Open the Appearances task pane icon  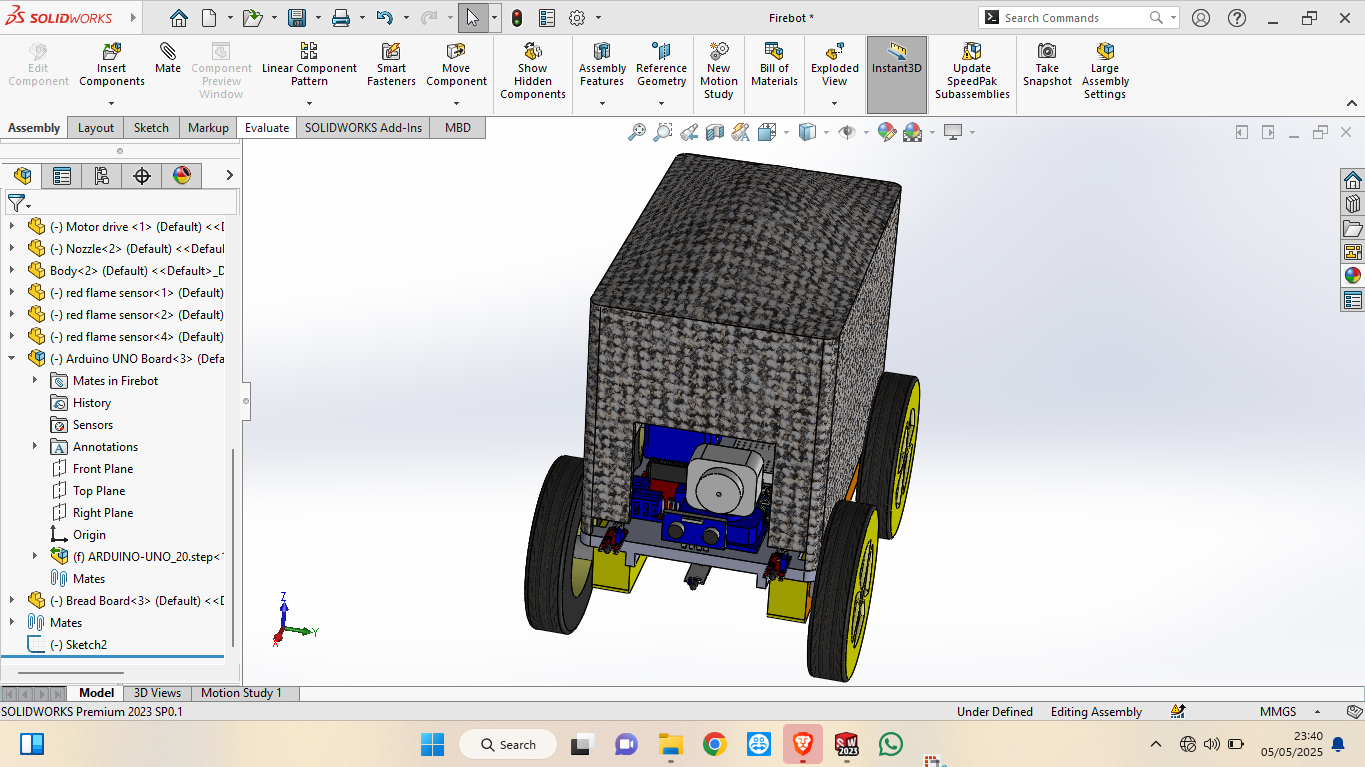pos(1353,276)
